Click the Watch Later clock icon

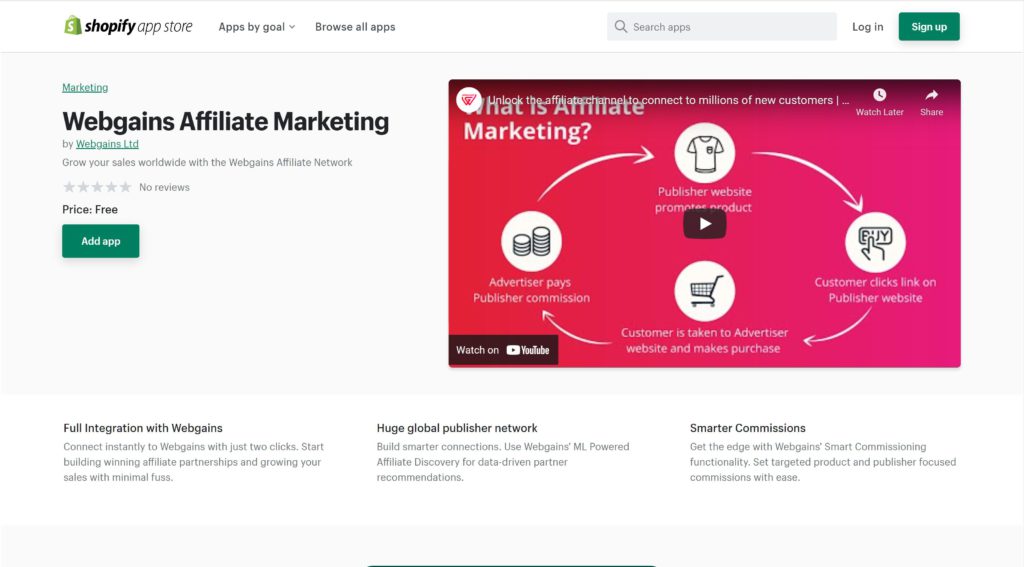[x=880, y=95]
